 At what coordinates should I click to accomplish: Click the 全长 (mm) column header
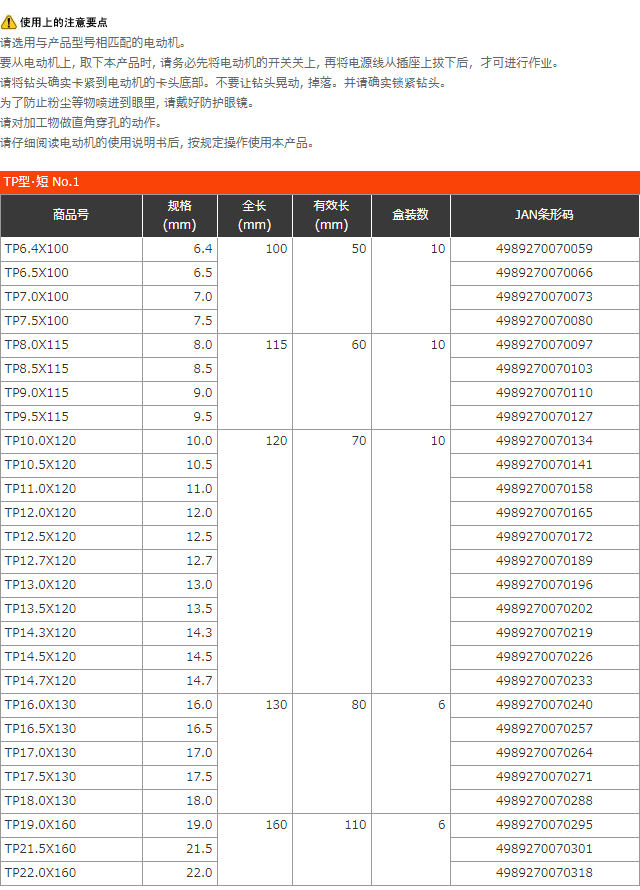click(x=255, y=215)
